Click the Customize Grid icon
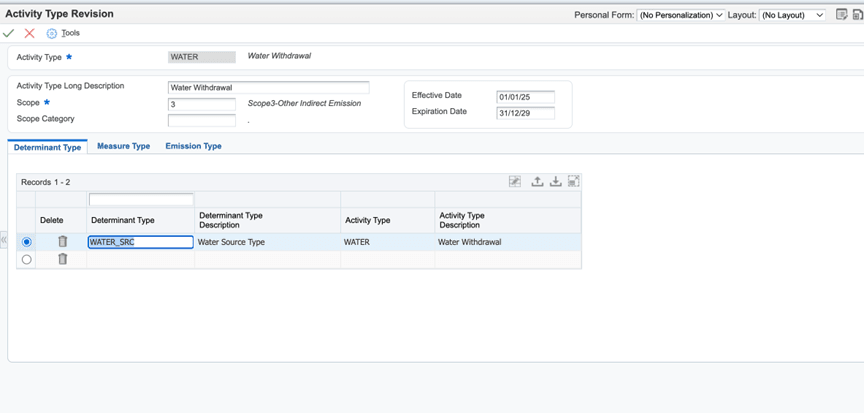864x413 pixels. [x=515, y=181]
